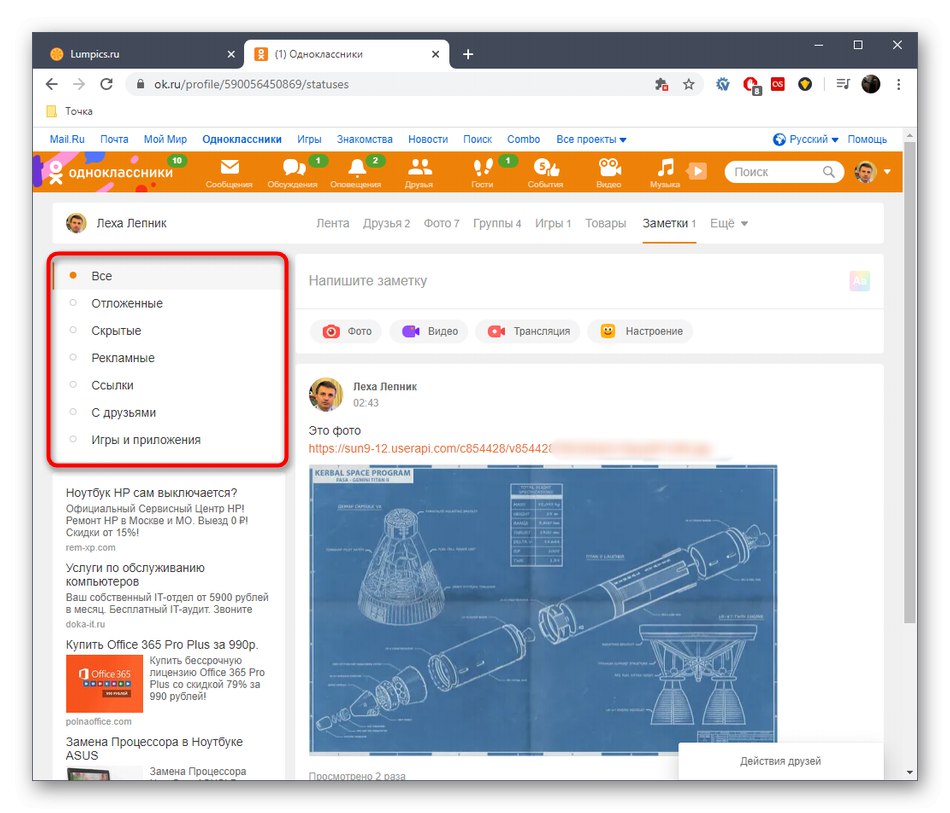
Task: Open the Группы 4 profile tab
Action: click(x=497, y=223)
